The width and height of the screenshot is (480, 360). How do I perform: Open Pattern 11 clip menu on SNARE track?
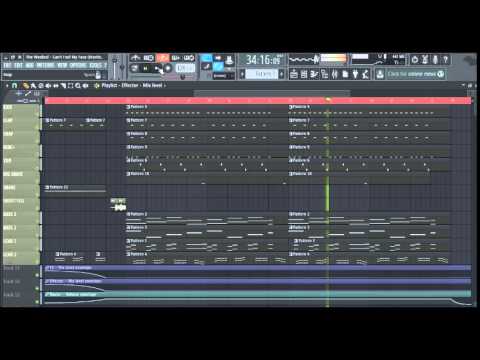pyautogui.click(x=47, y=187)
